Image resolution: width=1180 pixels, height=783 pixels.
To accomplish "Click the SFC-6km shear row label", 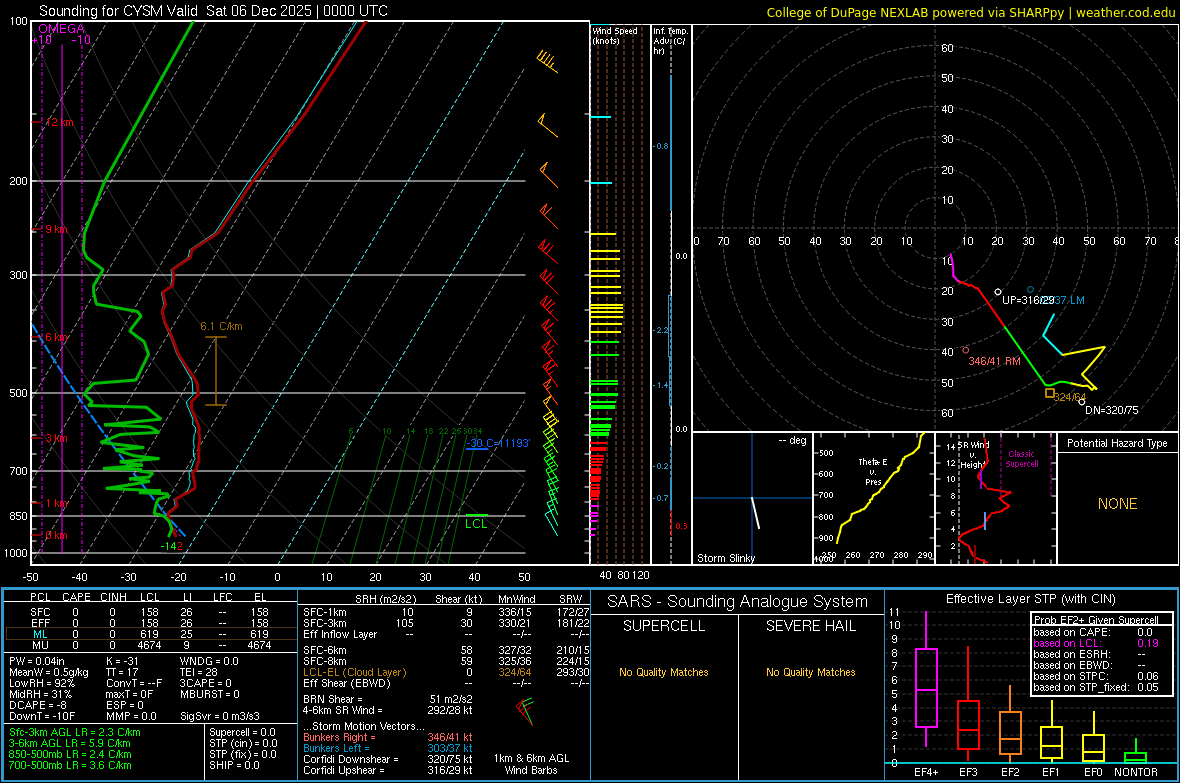I will (x=325, y=650).
